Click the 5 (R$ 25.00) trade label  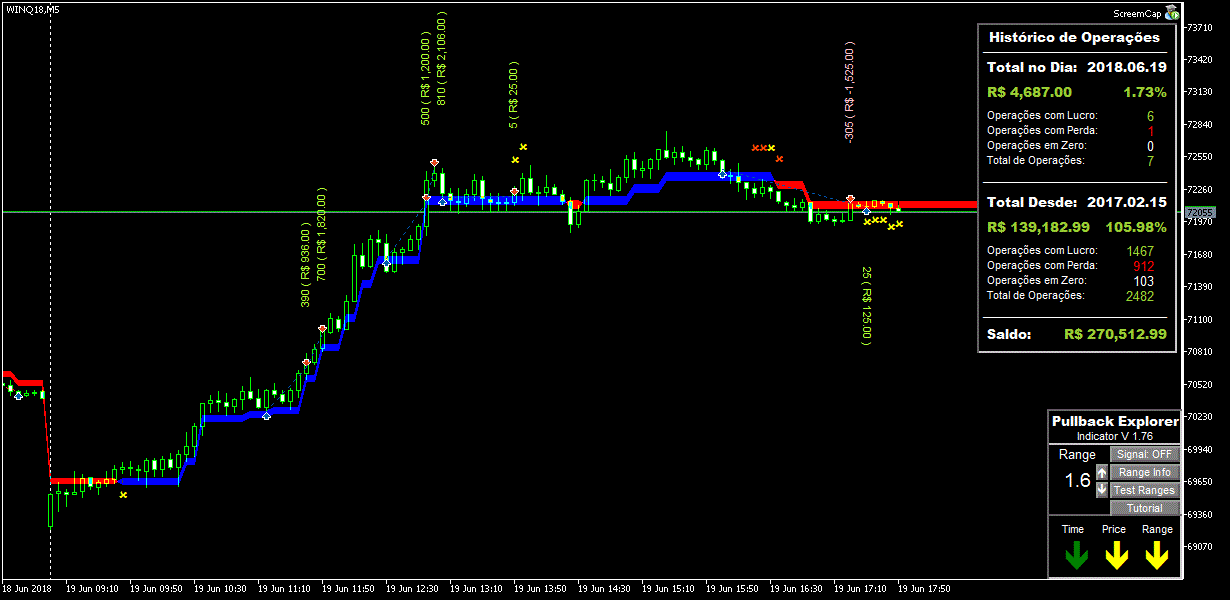coord(513,95)
